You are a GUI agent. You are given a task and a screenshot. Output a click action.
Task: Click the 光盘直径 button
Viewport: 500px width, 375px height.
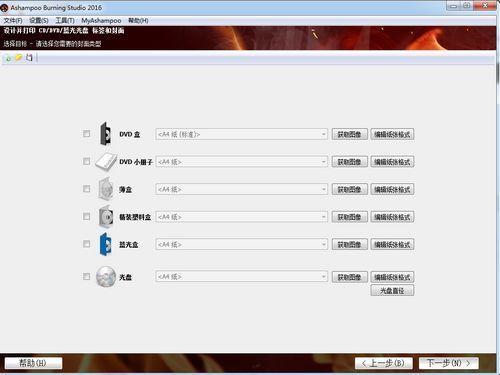click(392, 291)
